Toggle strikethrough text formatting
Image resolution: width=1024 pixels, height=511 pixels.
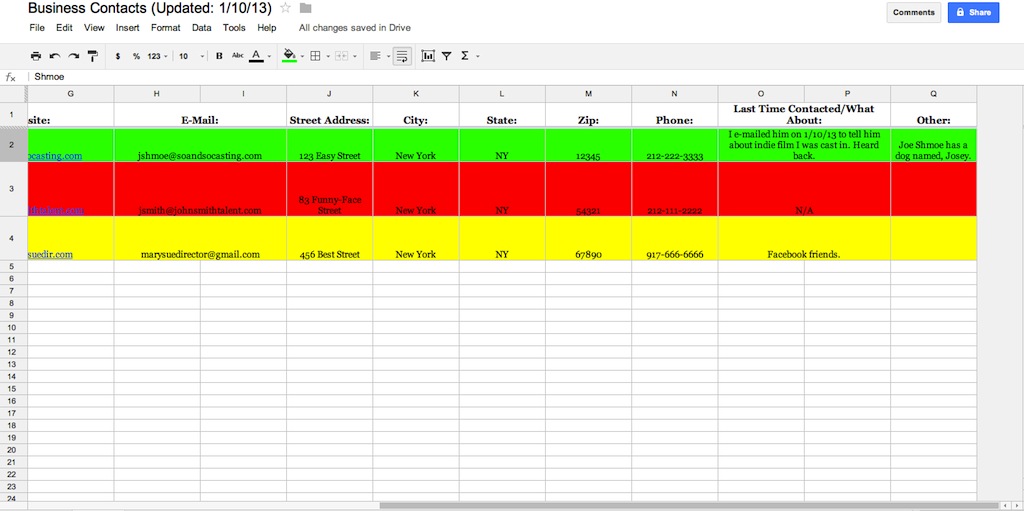(x=237, y=56)
